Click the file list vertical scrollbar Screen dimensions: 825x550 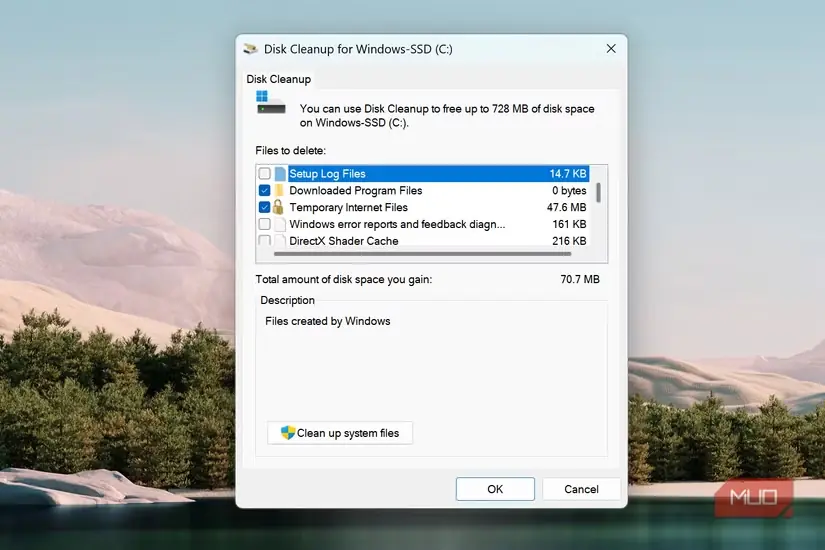coord(598,193)
